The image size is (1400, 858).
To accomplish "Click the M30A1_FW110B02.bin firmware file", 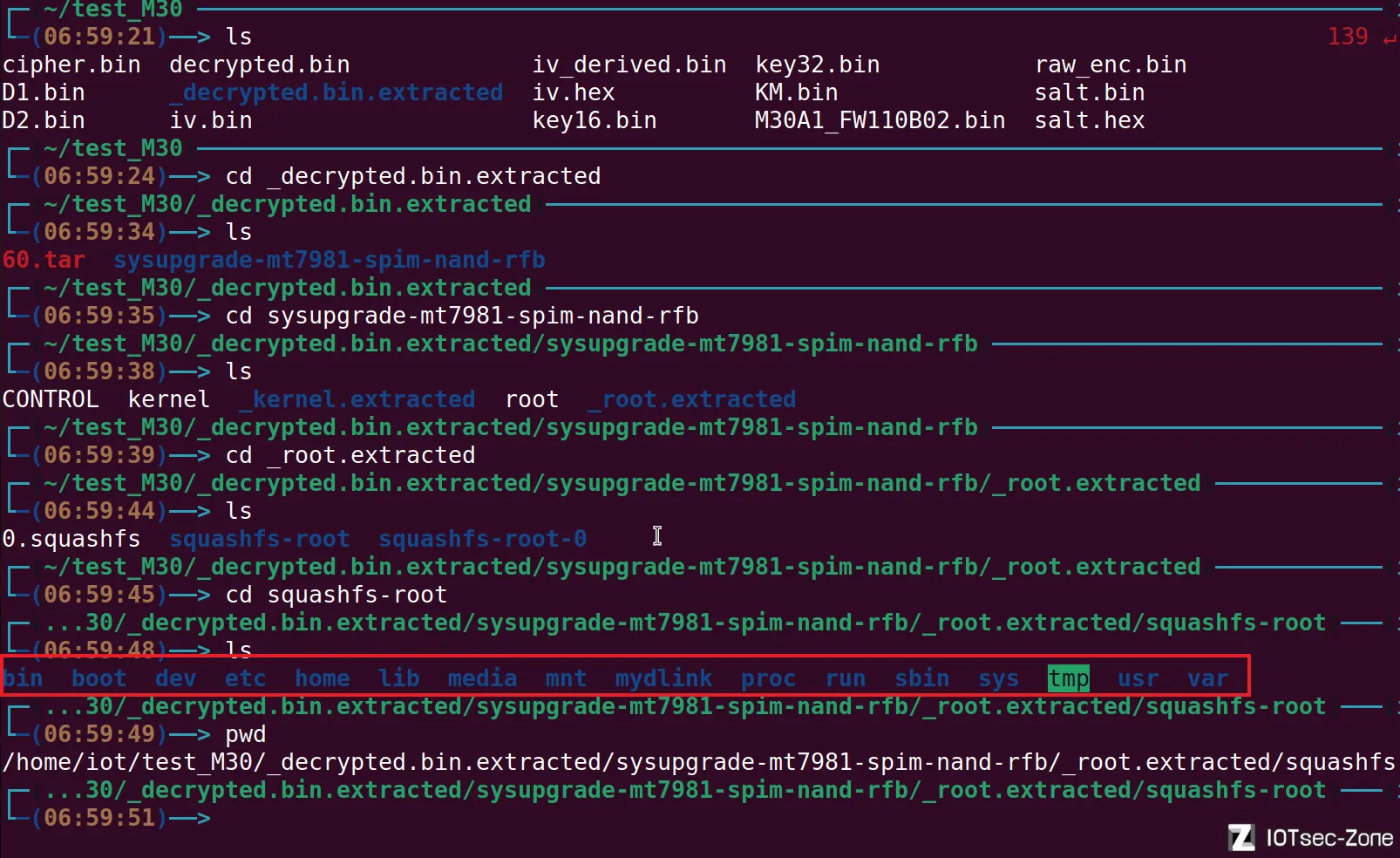I will [x=880, y=120].
